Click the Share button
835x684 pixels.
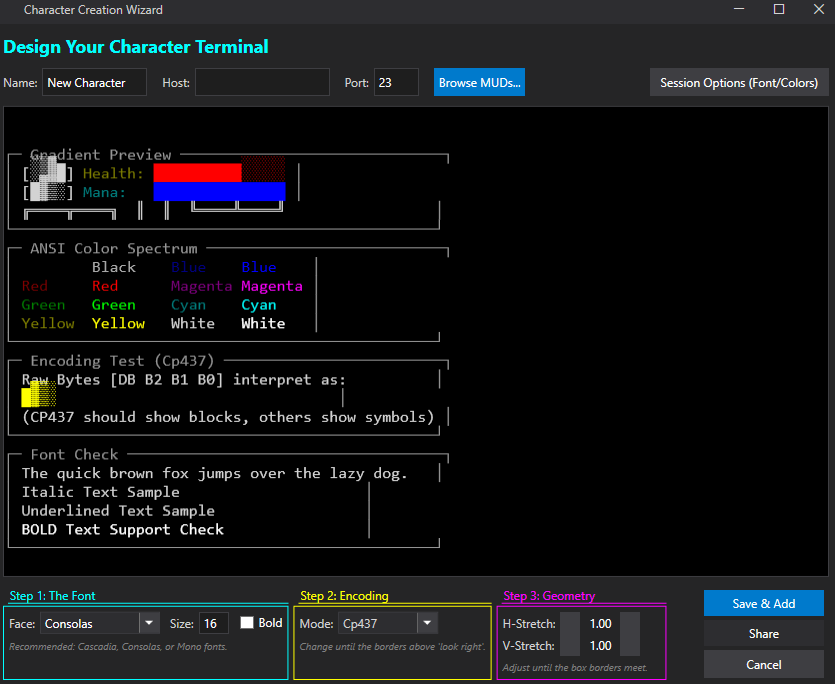pyautogui.click(x=764, y=633)
